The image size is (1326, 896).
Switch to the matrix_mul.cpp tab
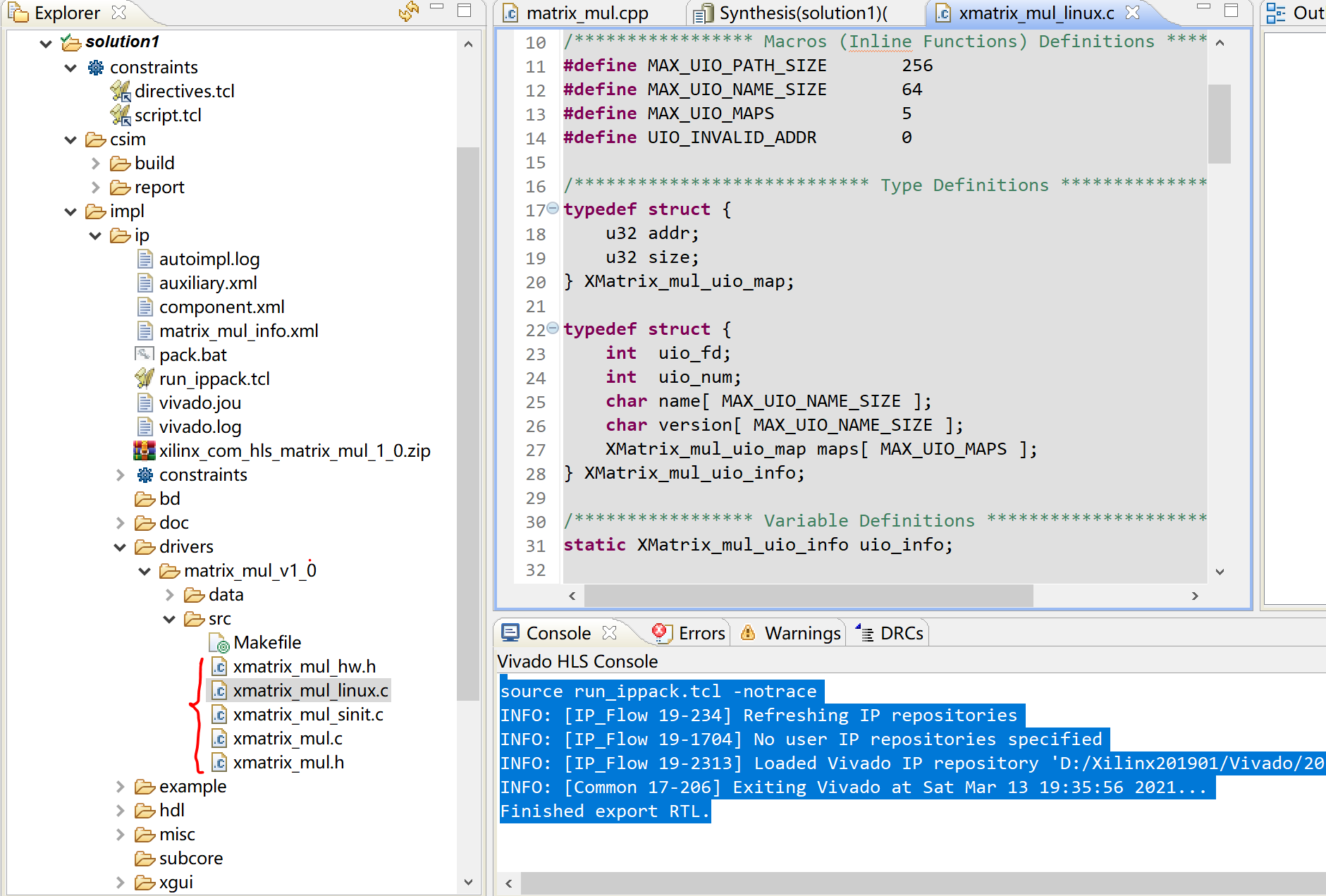pos(587,13)
